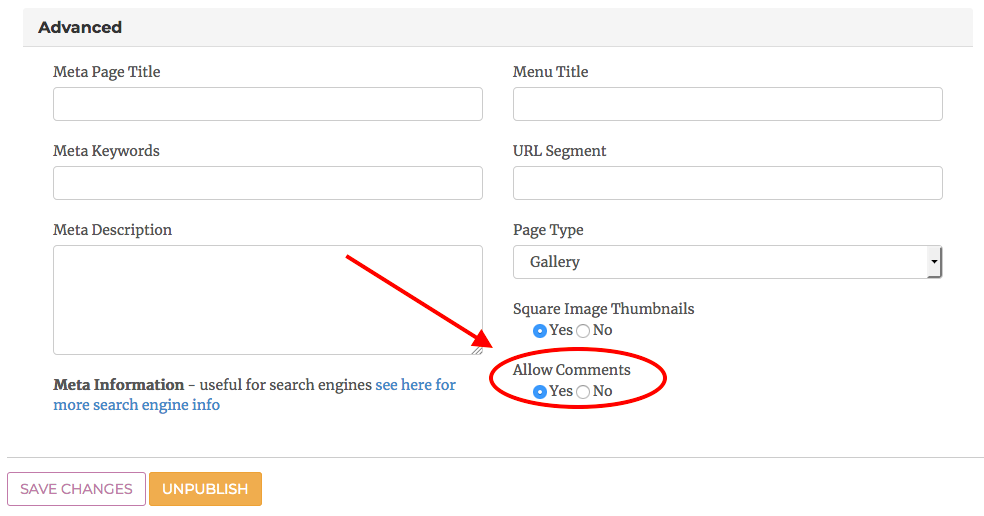Choose No for Square Image Thumbnails
The image size is (984, 516).
point(583,331)
